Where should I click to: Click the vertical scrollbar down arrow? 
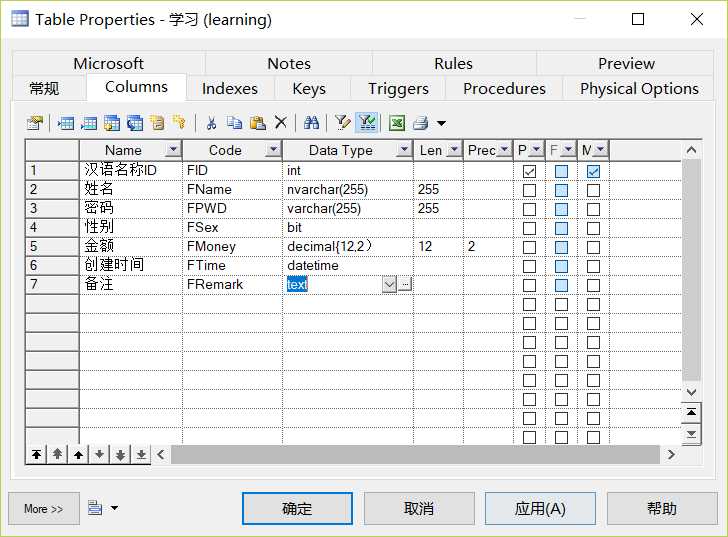click(x=691, y=392)
